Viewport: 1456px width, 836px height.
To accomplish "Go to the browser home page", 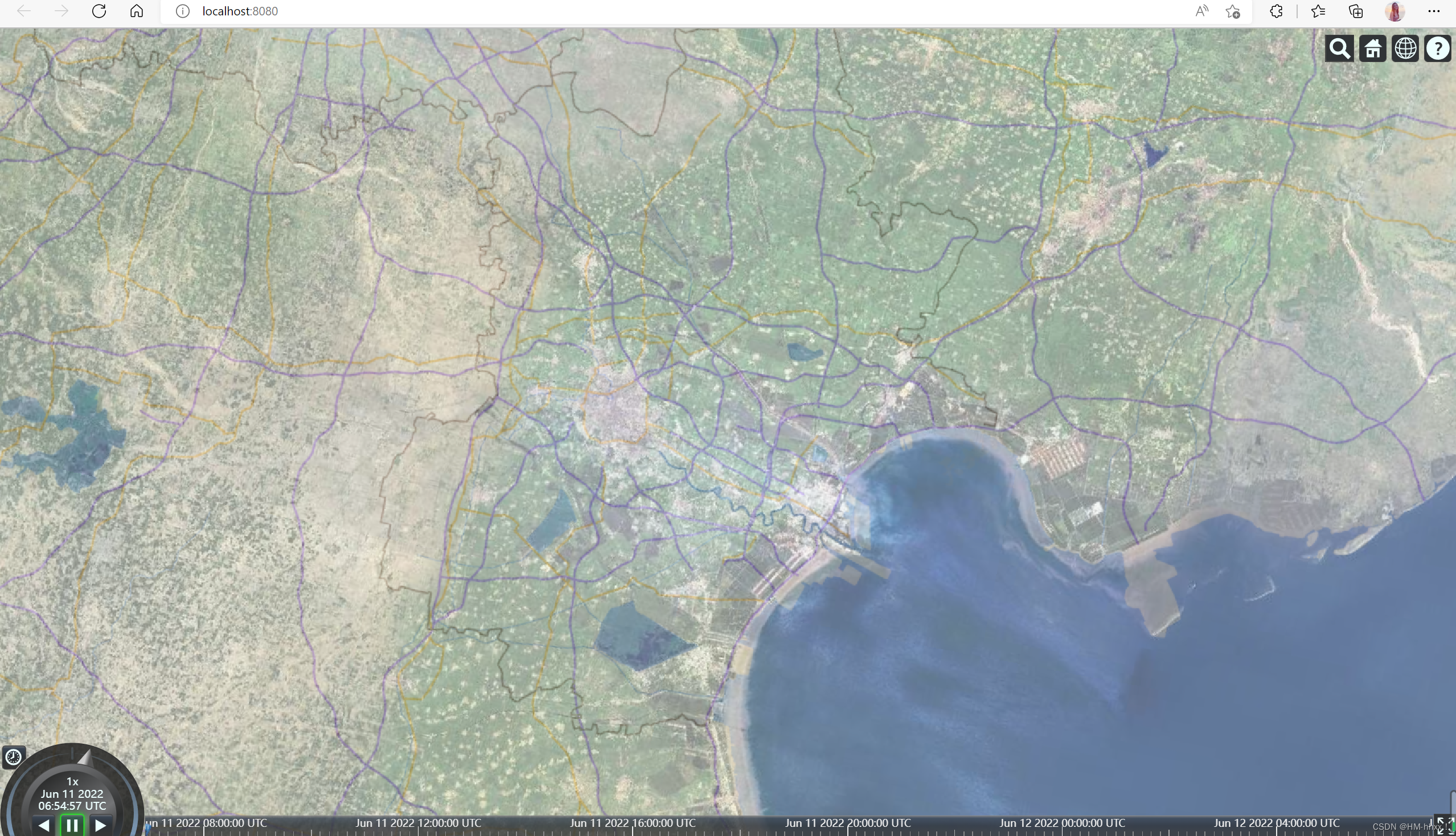I will (x=137, y=11).
